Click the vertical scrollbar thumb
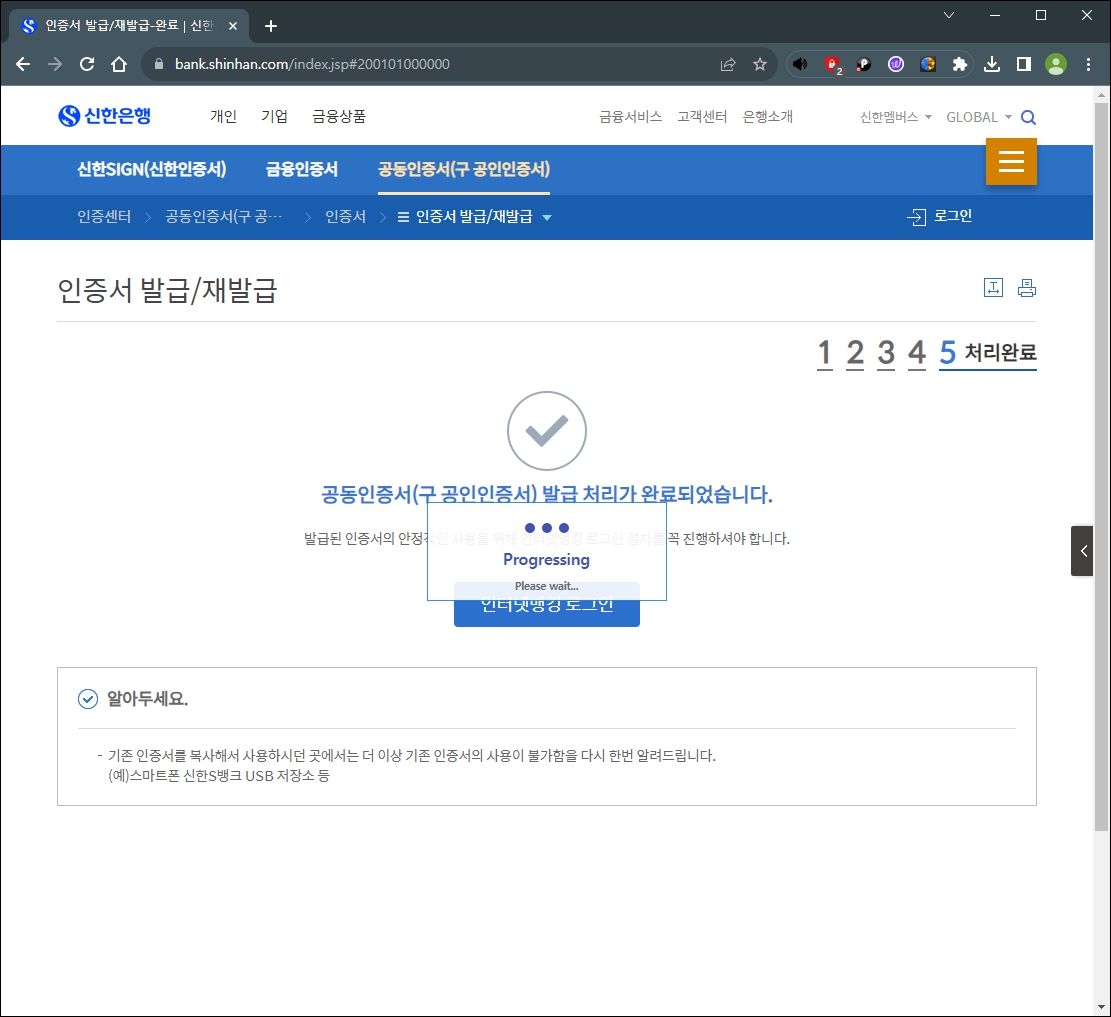This screenshot has height=1017, width=1111. pos(1101,468)
